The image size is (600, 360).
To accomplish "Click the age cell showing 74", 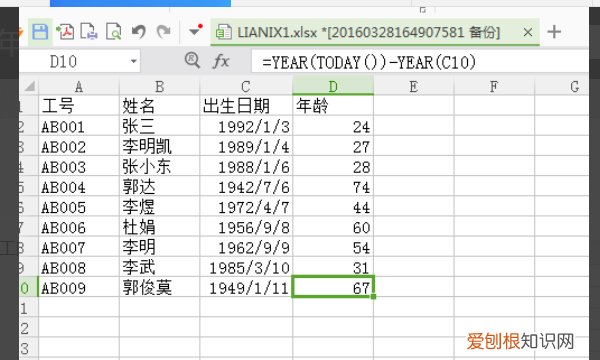I will [x=333, y=187].
